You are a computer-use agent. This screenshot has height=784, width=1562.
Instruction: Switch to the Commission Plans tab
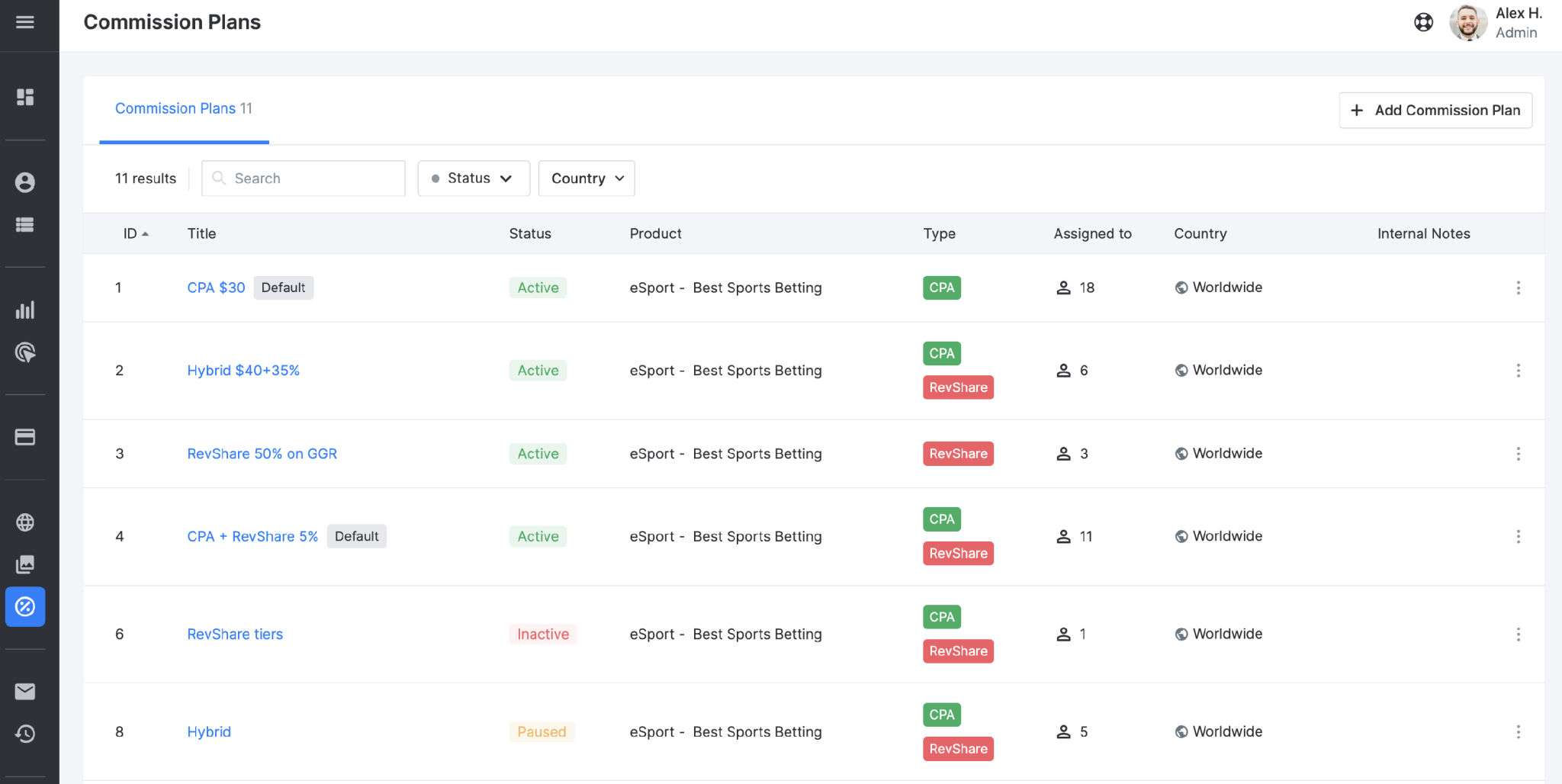(x=183, y=108)
